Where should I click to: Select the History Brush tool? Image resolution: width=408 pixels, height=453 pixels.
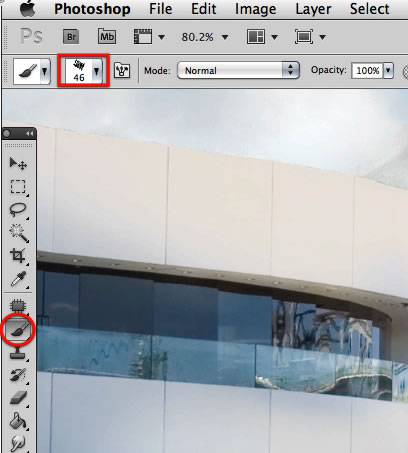[18, 375]
